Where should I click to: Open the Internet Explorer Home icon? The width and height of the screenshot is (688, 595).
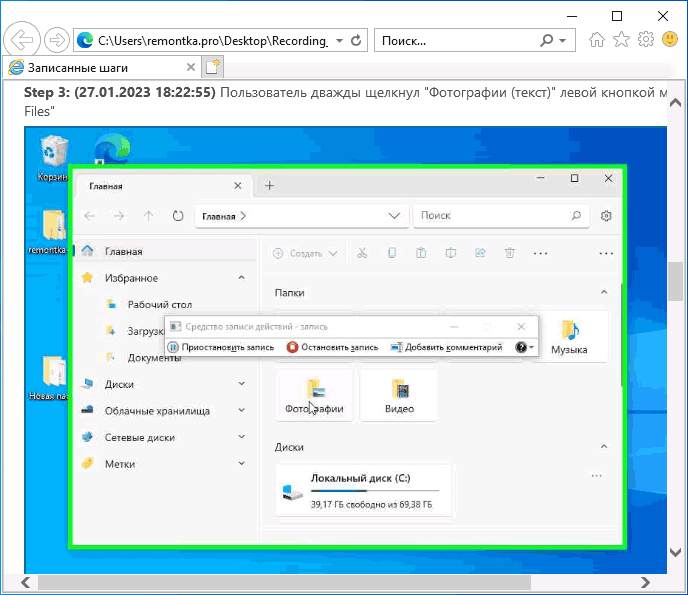(597, 40)
